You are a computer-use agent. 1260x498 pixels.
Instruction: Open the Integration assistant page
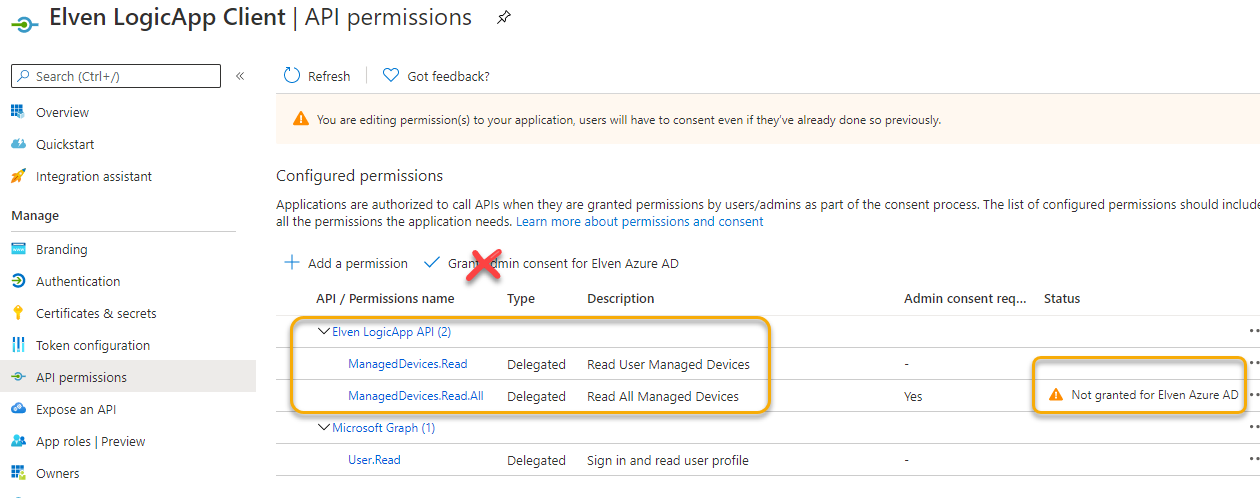pos(94,176)
